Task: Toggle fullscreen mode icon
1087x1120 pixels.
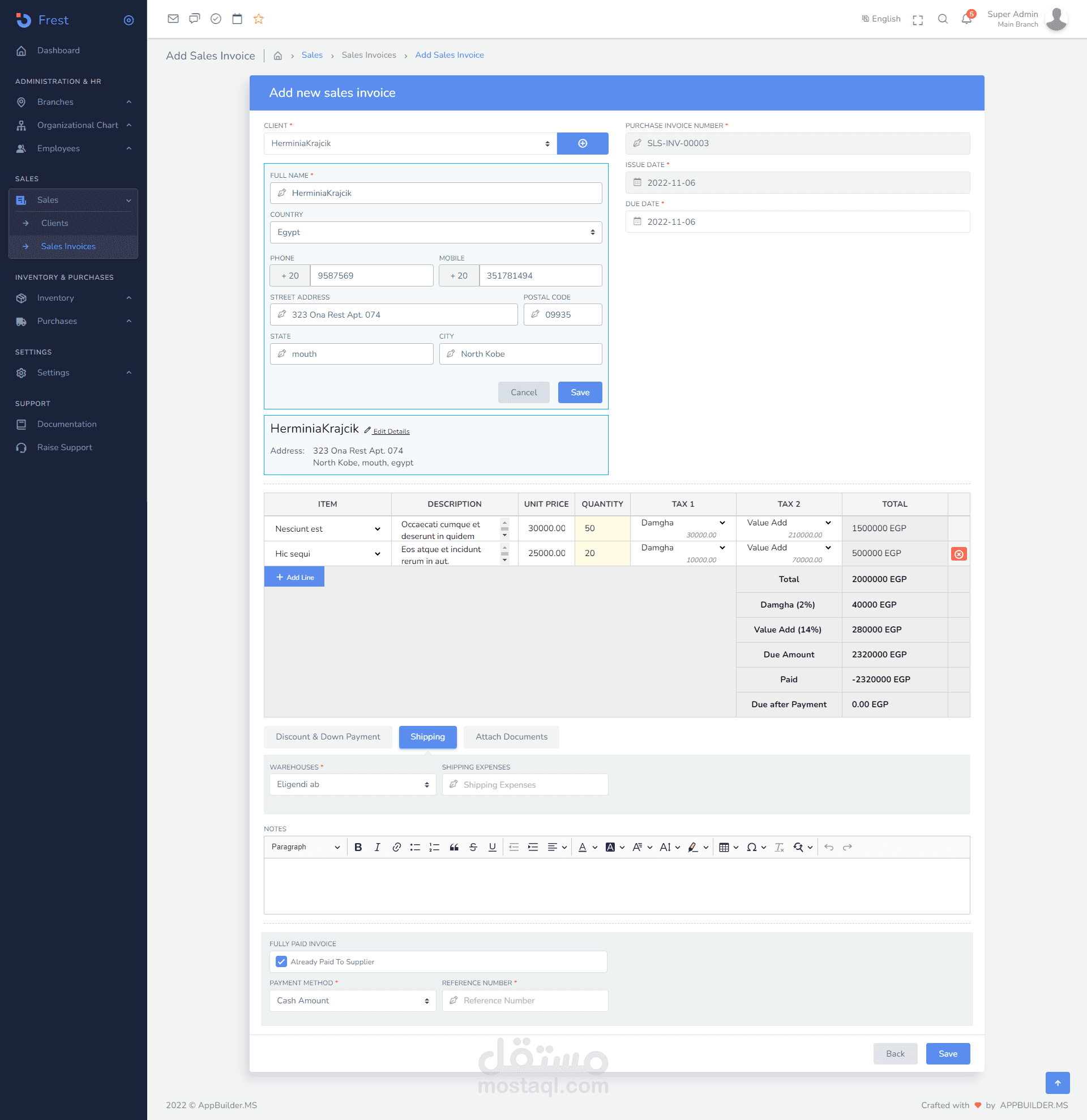Action: tap(917, 20)
